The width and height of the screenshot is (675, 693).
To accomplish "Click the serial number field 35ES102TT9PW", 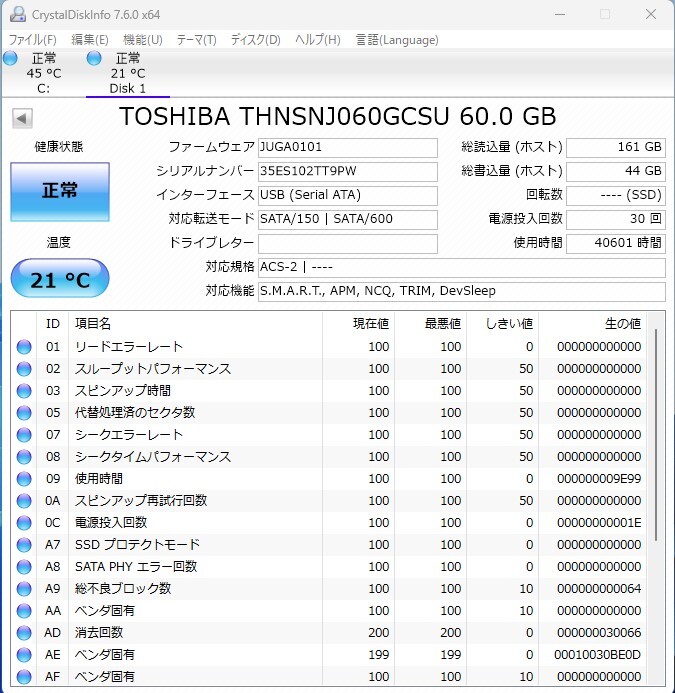I will pyautogui.click(x=347, y=171).
